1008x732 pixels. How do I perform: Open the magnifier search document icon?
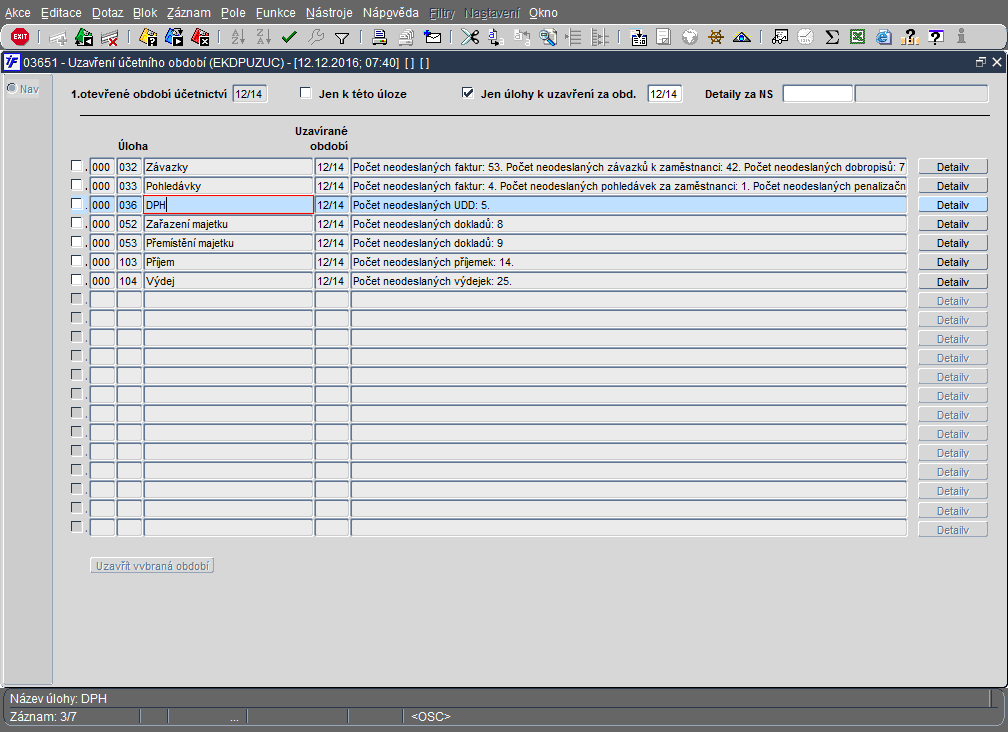548,37
